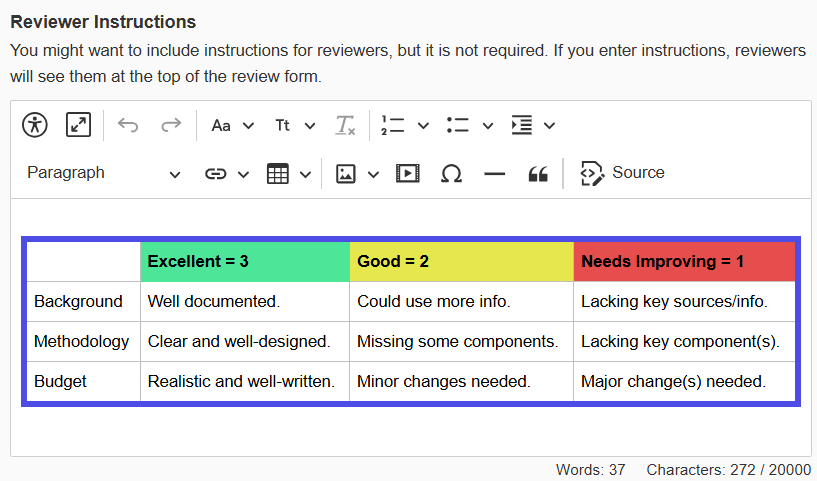Screen dimensions: 817x481
Task: Expand the Aa text style dropdown arrow
Action: point(249,126)
